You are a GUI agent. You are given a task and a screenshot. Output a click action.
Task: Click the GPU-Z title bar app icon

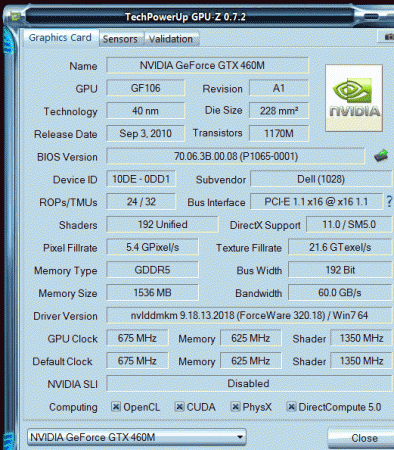(15, 16)
